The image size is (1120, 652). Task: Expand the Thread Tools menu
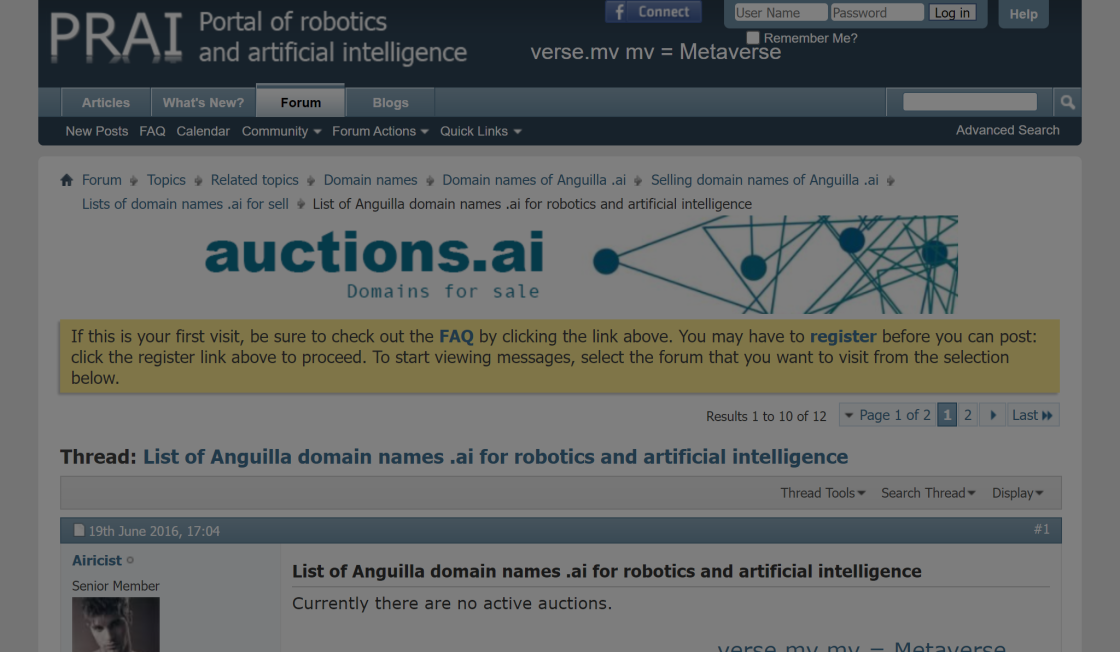click(x=822, y=493)
